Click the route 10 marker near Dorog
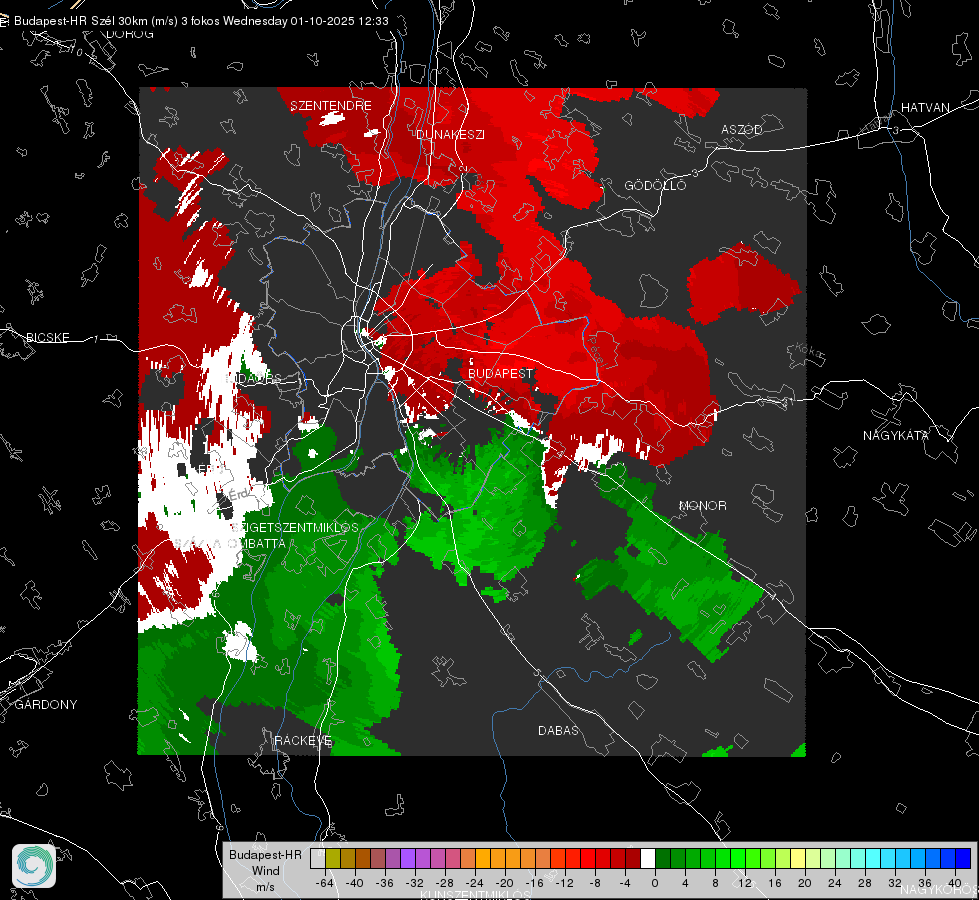Screen dimensions: 979x900 [76, 52]
